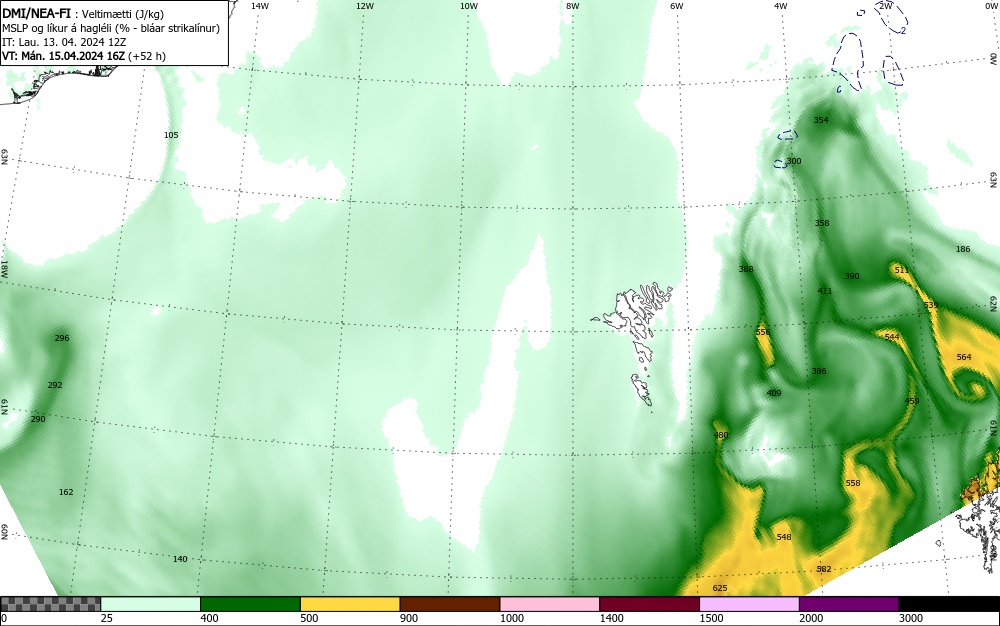
Task: Click the legend scale label '3000'
Action: 911,618
